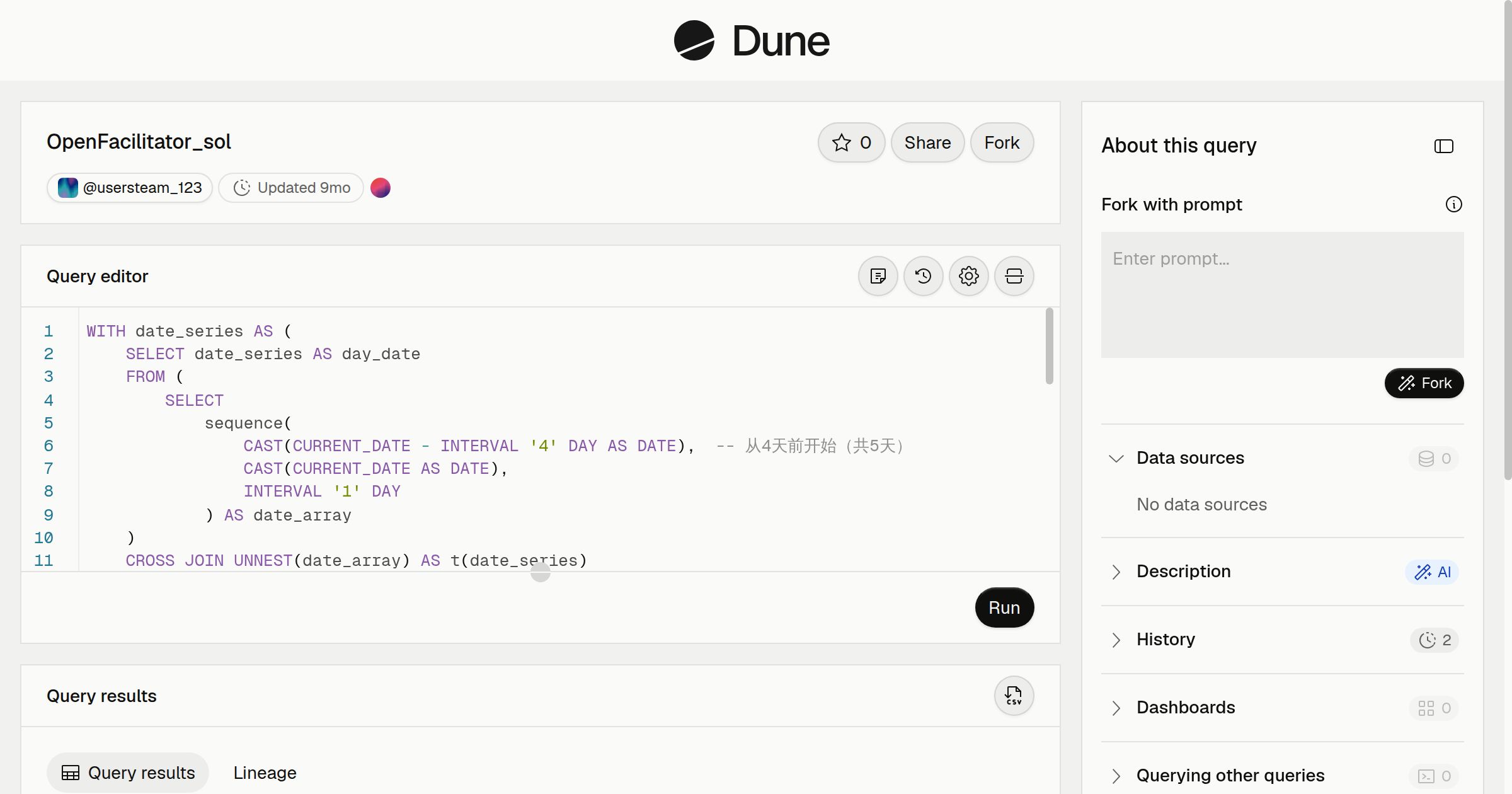This screenshot has width=1512, height=794.
Task: Click the black Fork with prompt button
Action: coord(1424,383)
